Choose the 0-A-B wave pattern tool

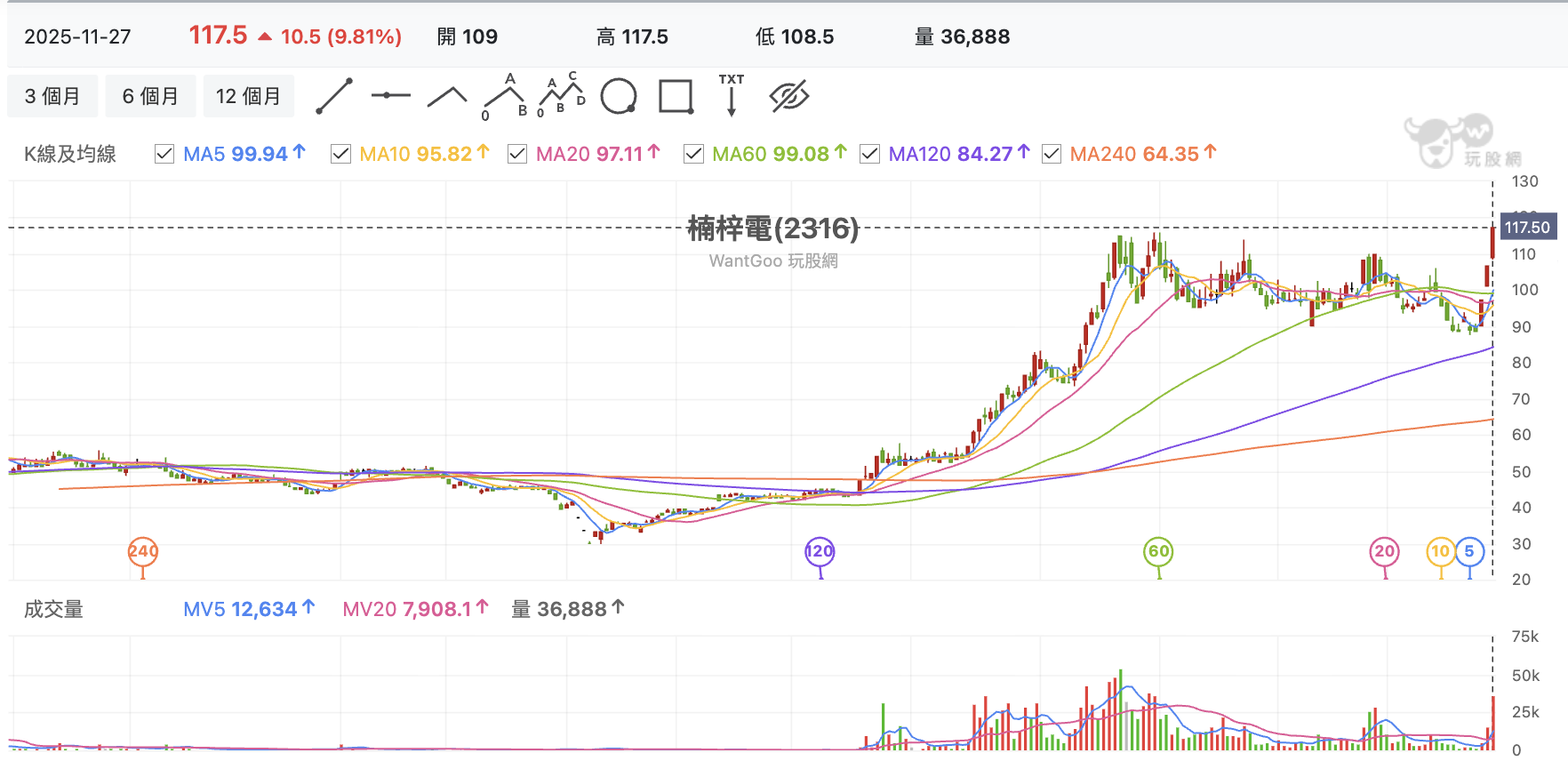(505, 96)
